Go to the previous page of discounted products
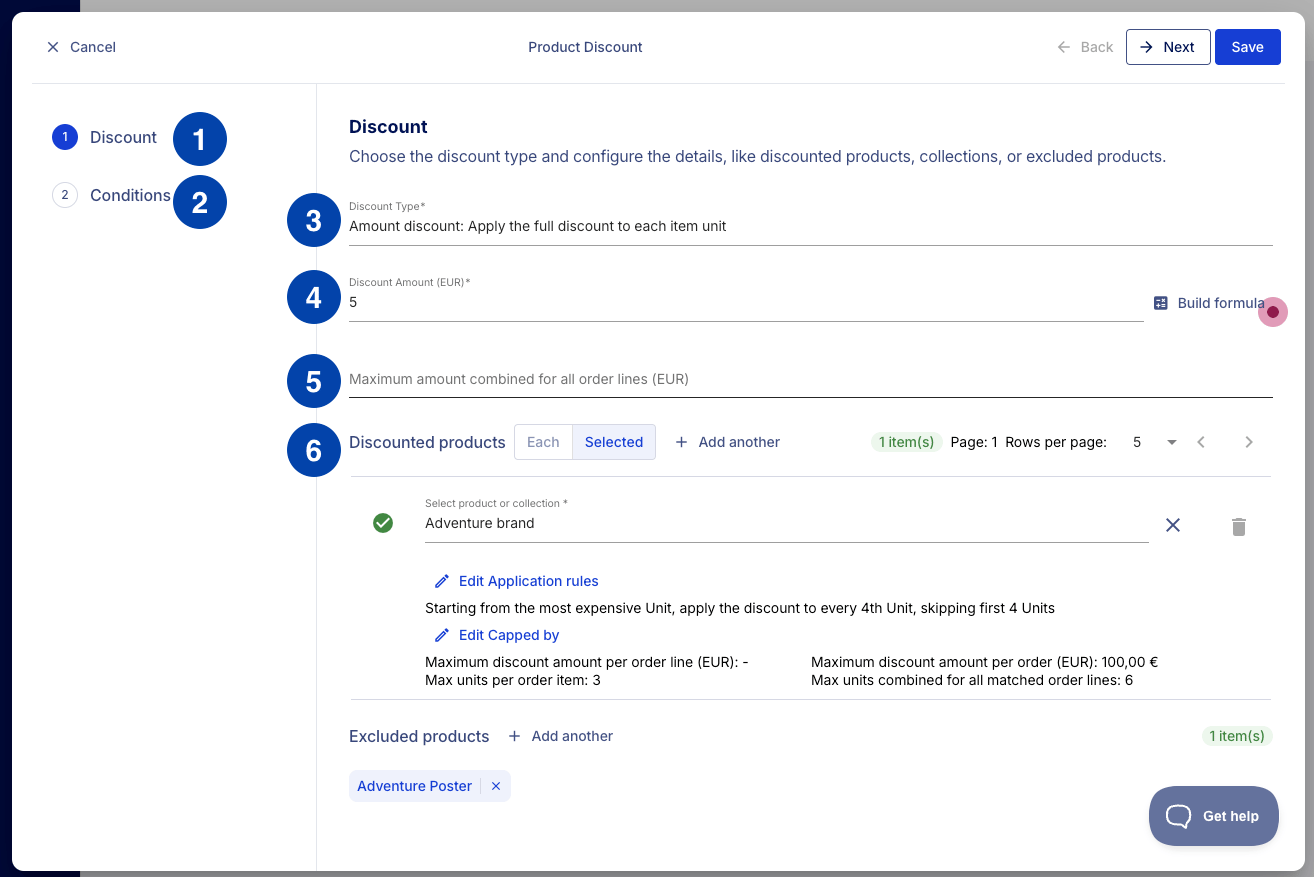 coord(1202,442)
